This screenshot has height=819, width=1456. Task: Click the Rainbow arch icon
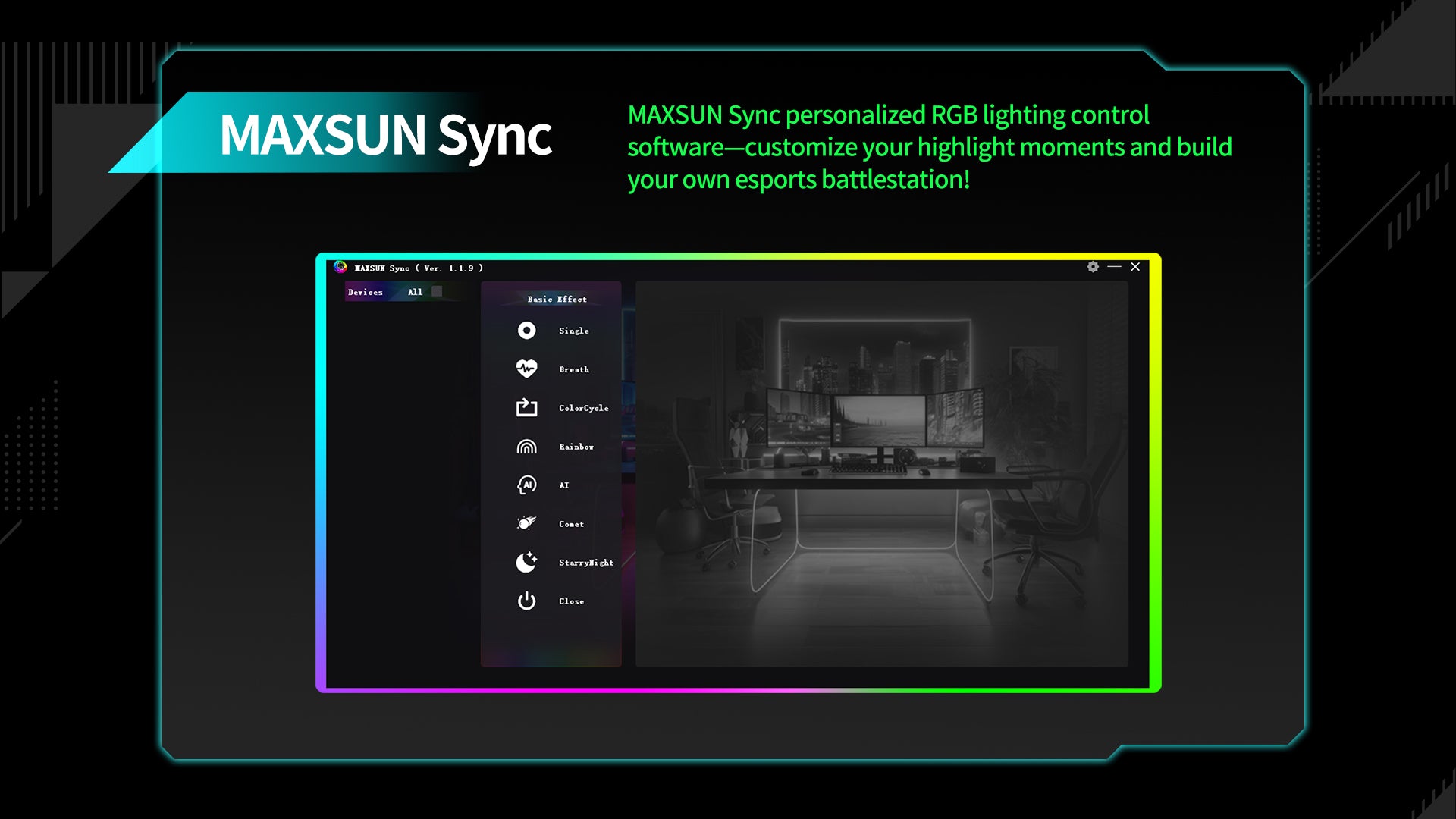tap(526, 447)
